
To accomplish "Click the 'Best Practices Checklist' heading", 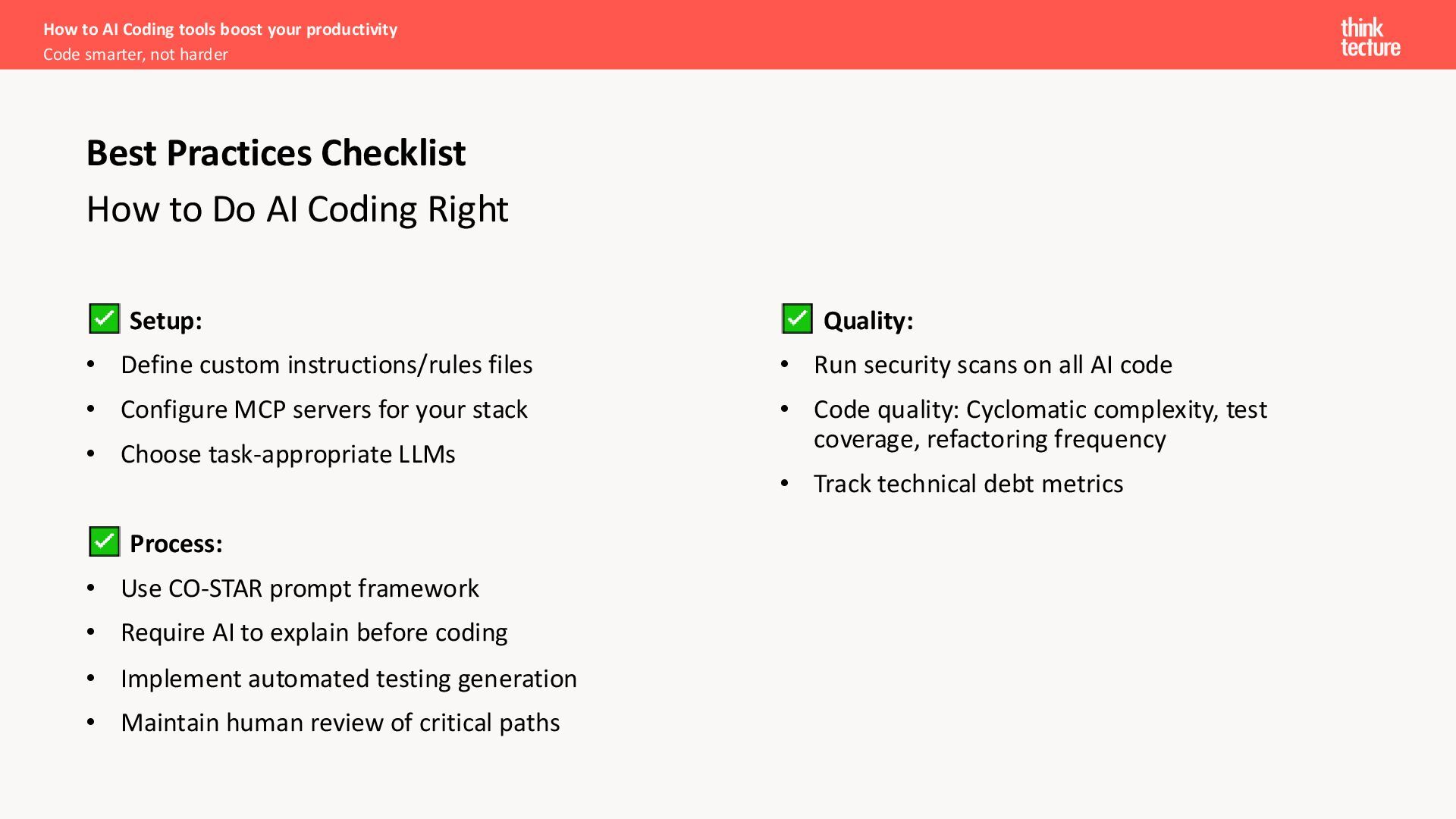I will (275, 153).
